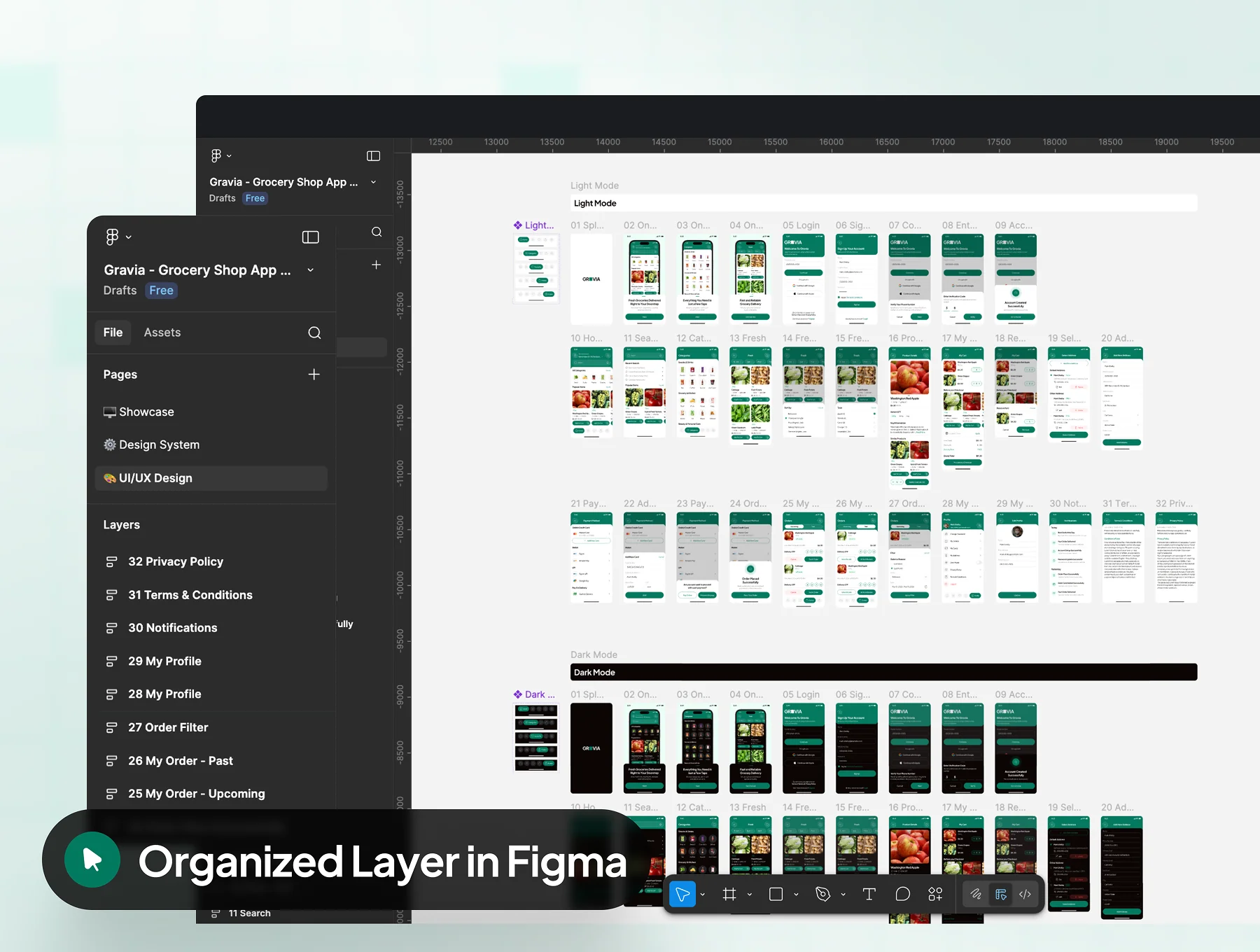Click the Figma logo in the back window
Screen dimensions: 1260x952
click(216, 155)
